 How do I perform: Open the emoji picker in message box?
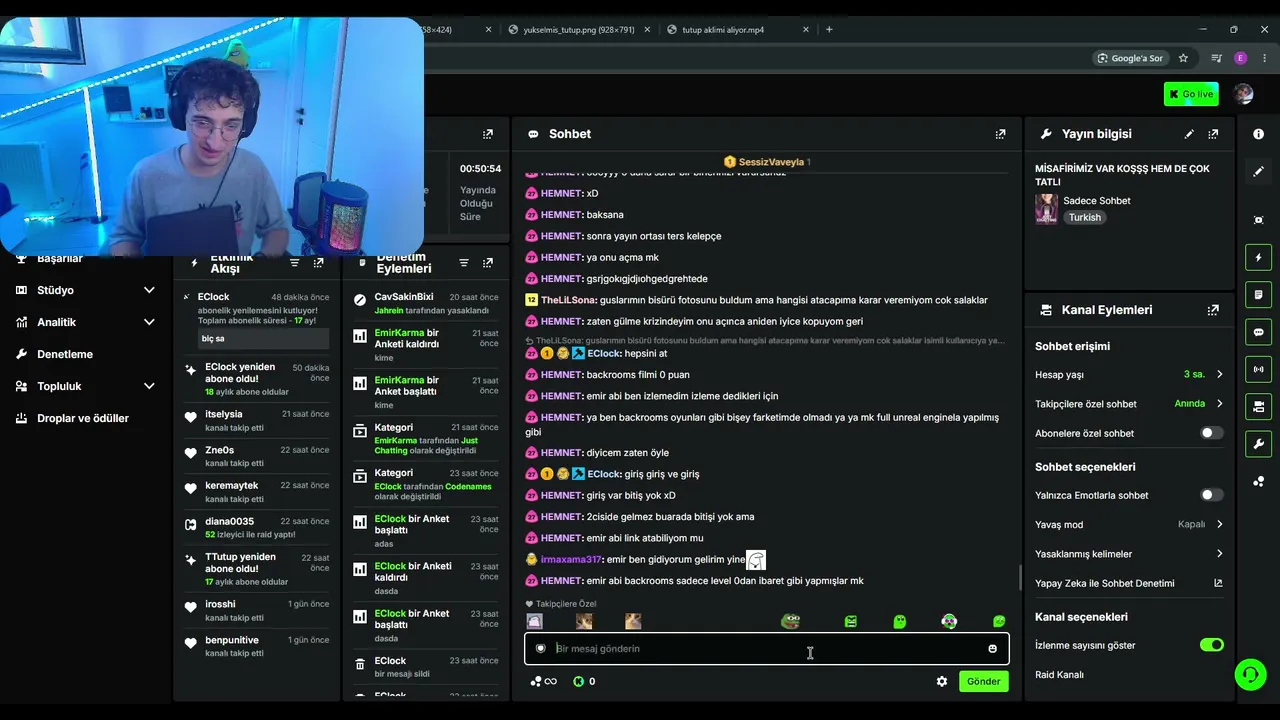click(992, 649)
